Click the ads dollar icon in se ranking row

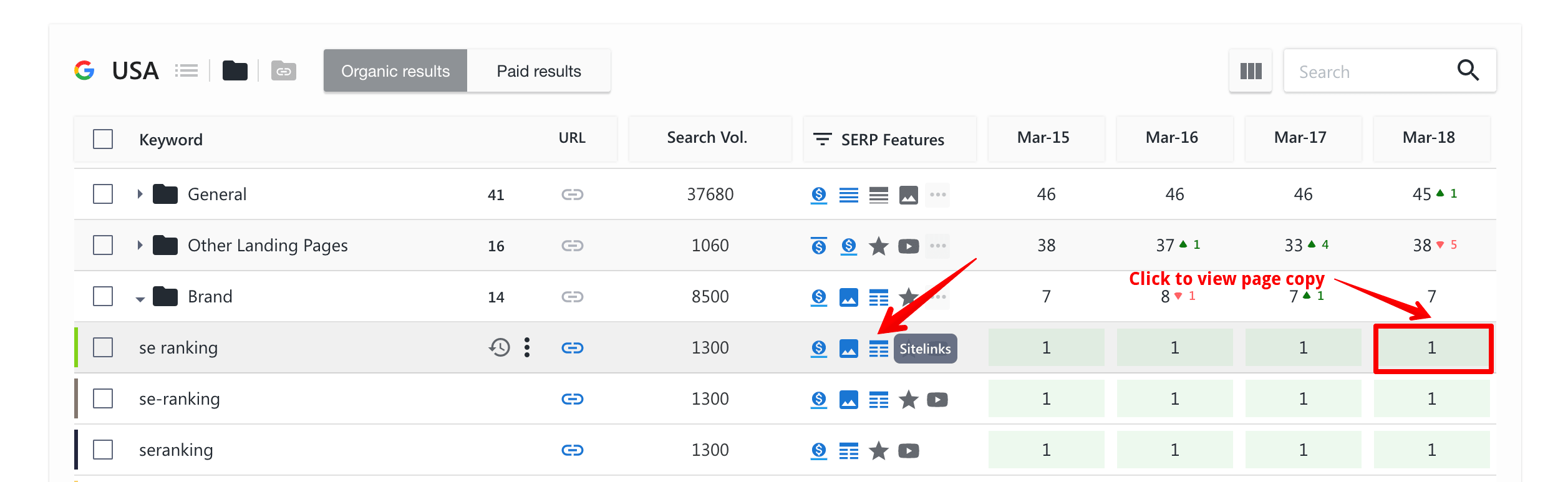click(819, 349)
